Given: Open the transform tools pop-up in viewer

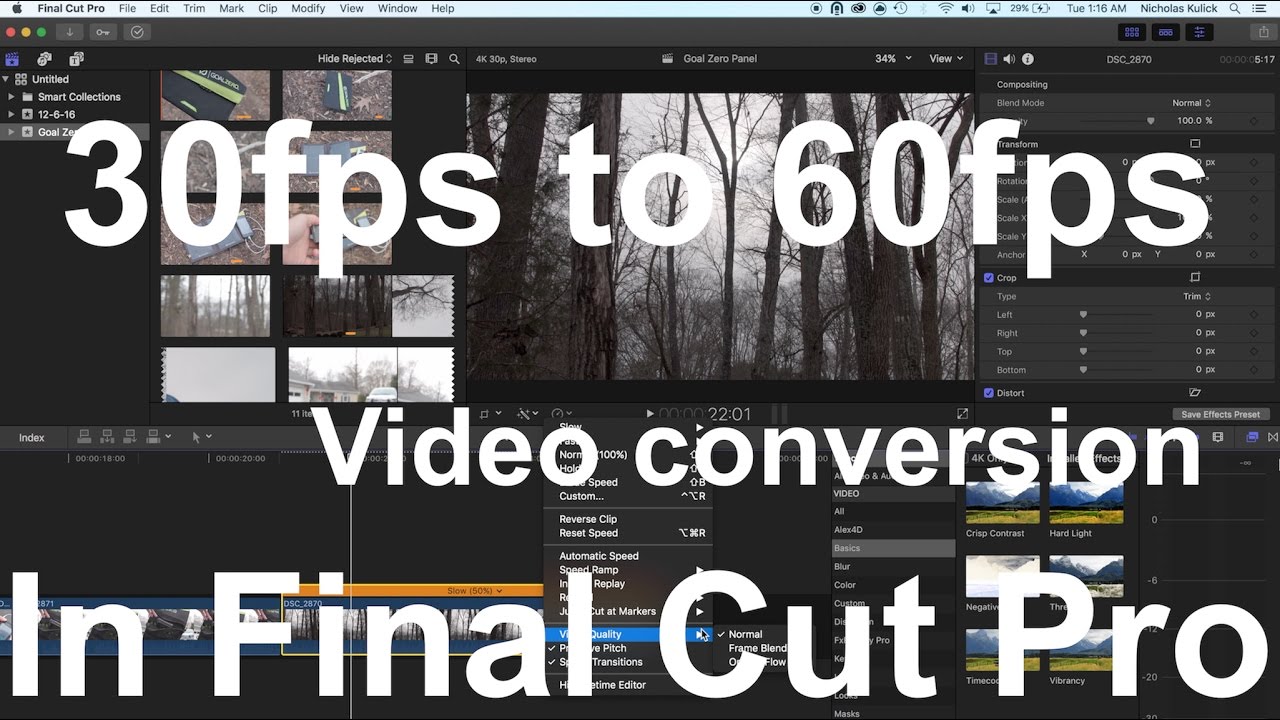Looking at the screenshot, I should tap(490, 413).
